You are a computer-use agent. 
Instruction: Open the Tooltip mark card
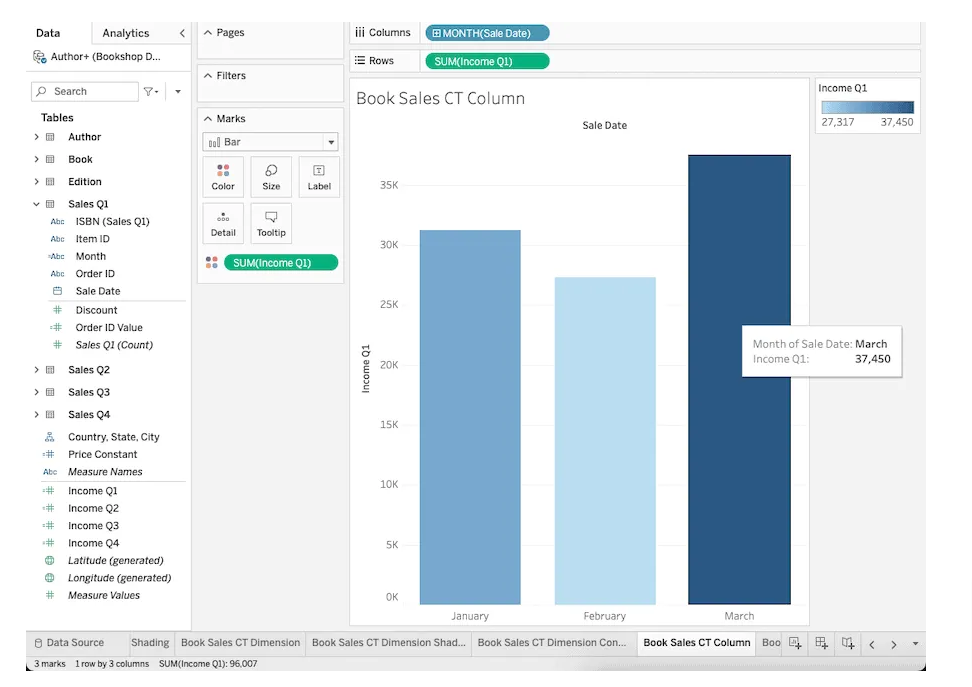click(271, 224)
